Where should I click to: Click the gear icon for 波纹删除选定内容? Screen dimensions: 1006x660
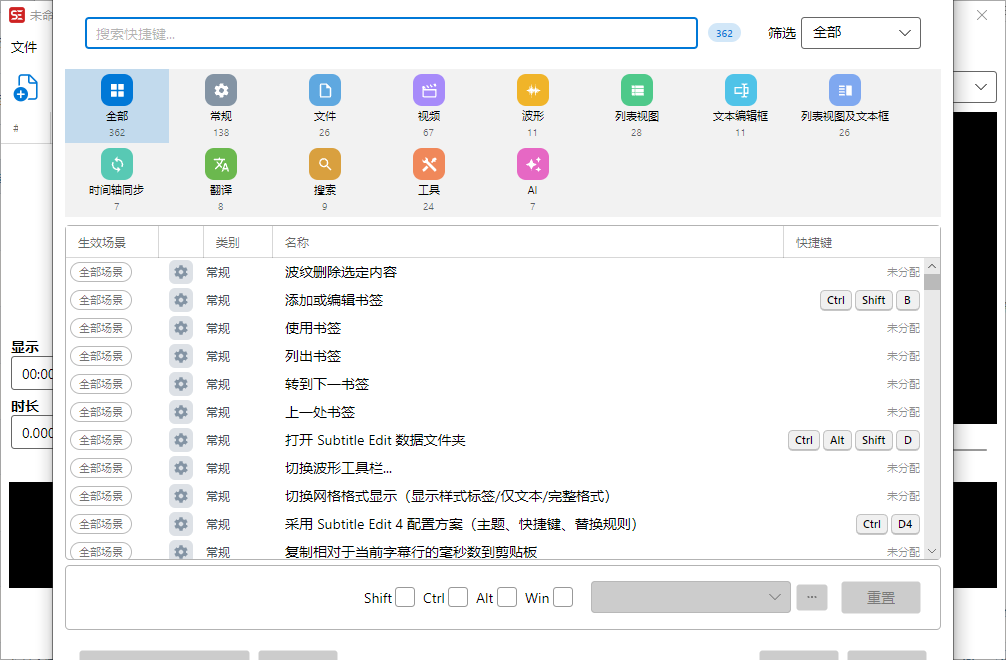pos(181,272)
